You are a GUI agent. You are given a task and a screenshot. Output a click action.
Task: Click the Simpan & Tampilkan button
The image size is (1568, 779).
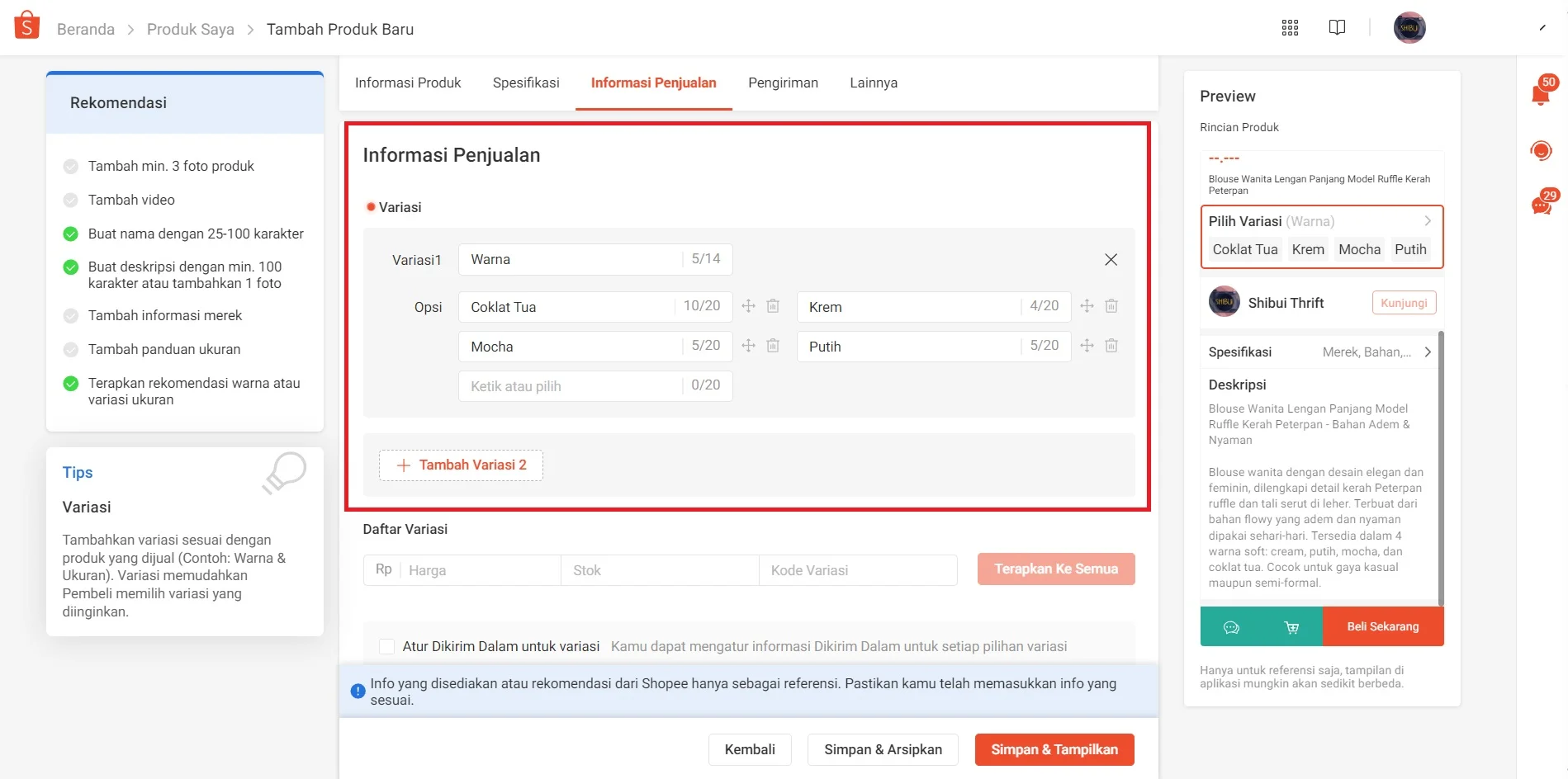[x=1054, y=749]
